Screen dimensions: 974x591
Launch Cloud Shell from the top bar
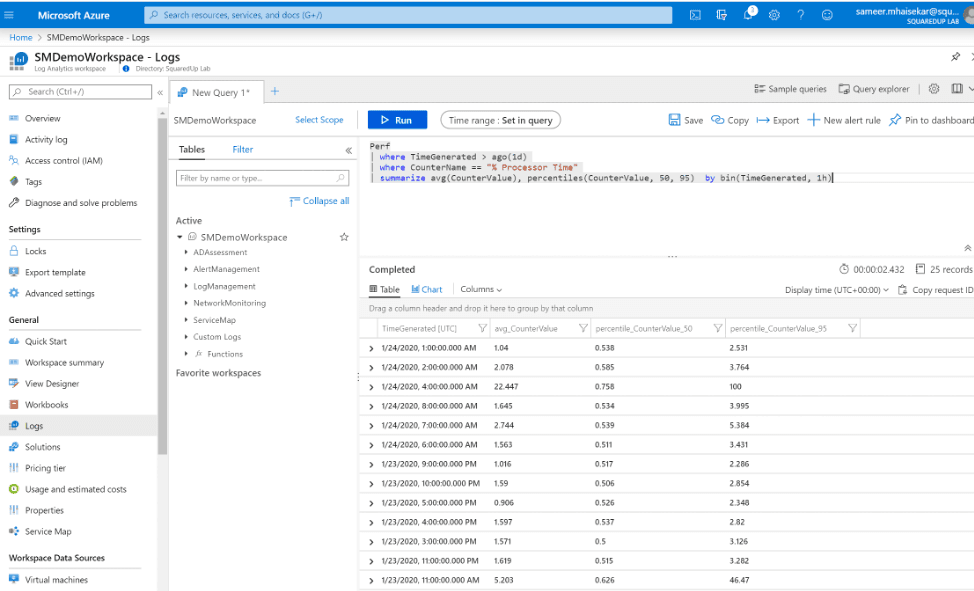695,15
